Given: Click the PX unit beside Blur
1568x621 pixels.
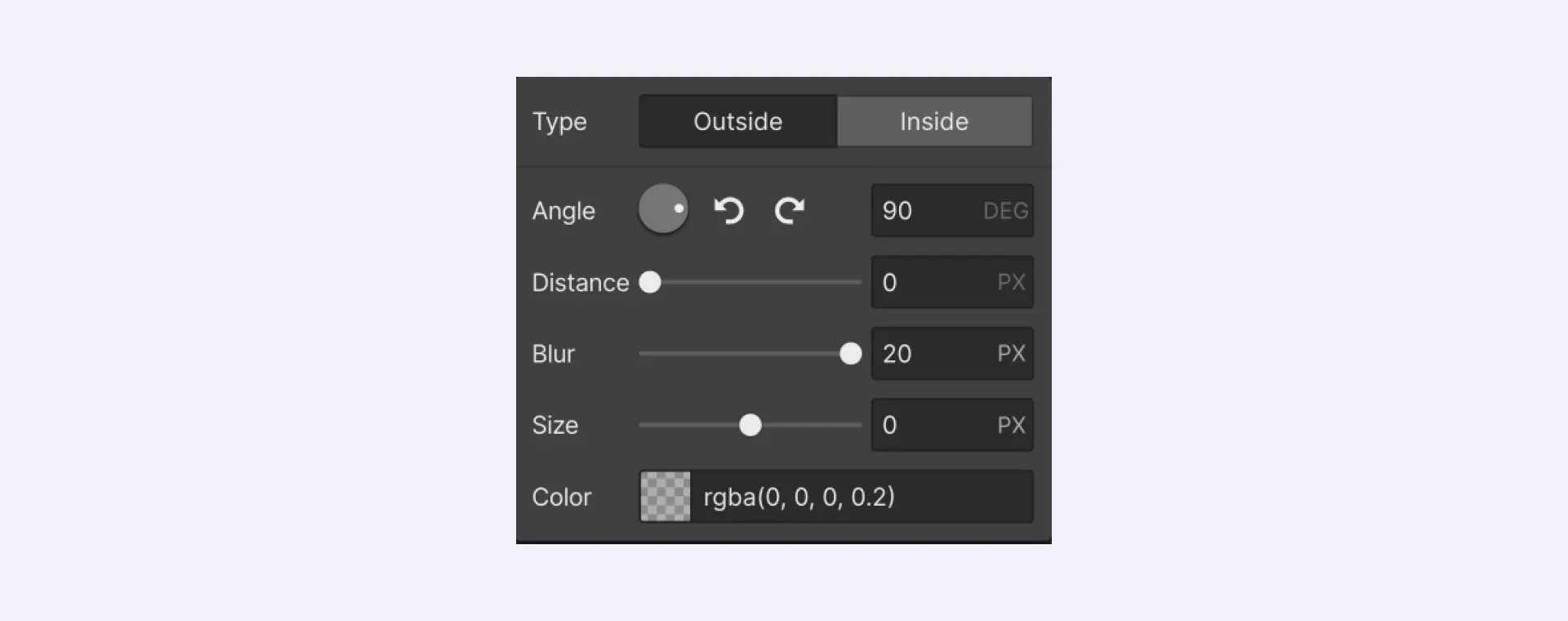Looking at the screenshot, I should click(1011, 354).
